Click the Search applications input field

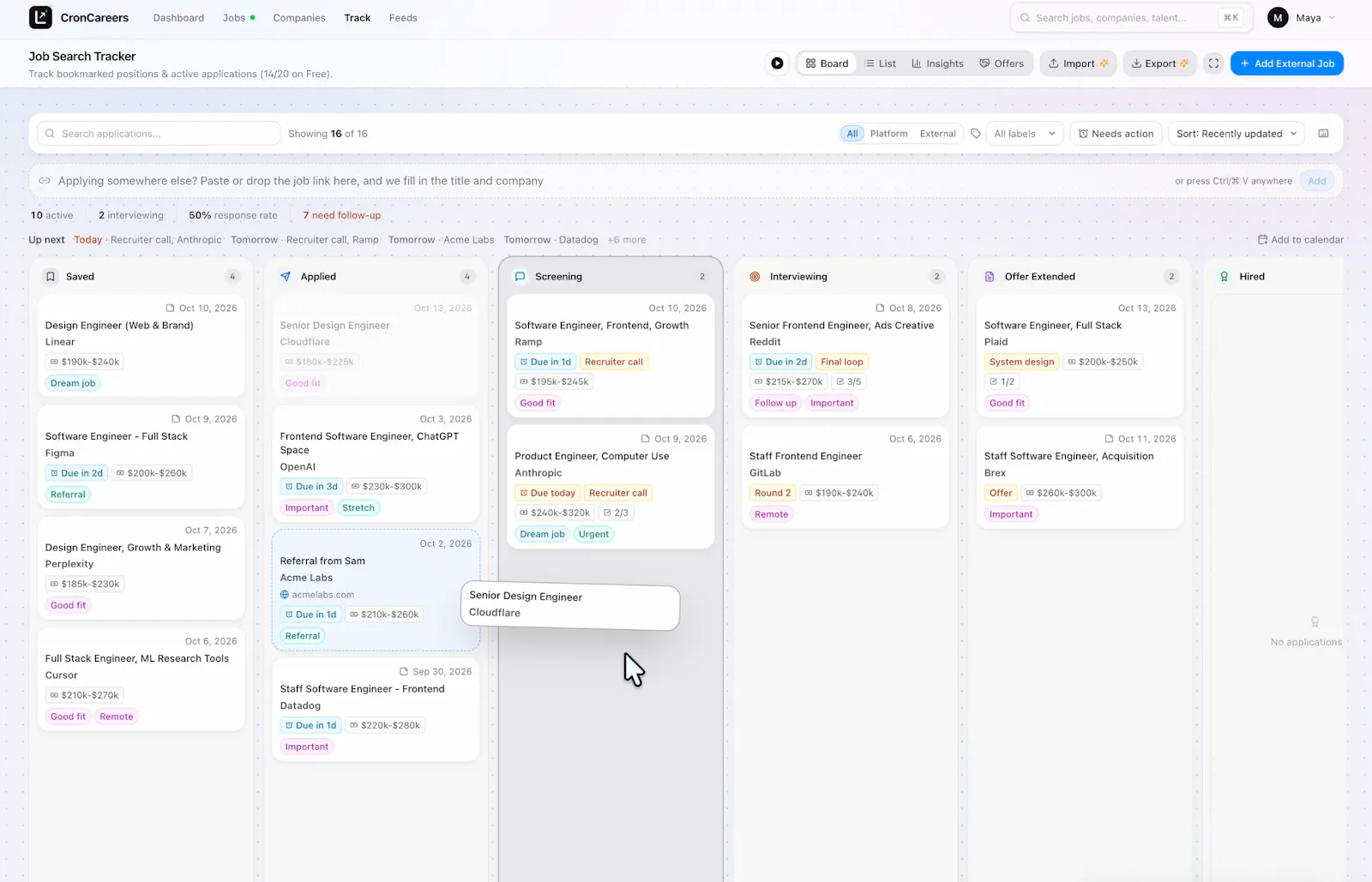point(159,134)
